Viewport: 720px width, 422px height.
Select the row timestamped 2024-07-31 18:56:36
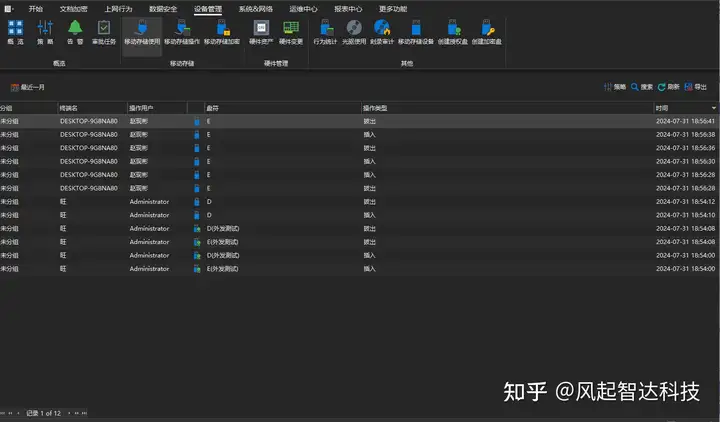coord(360,148)
